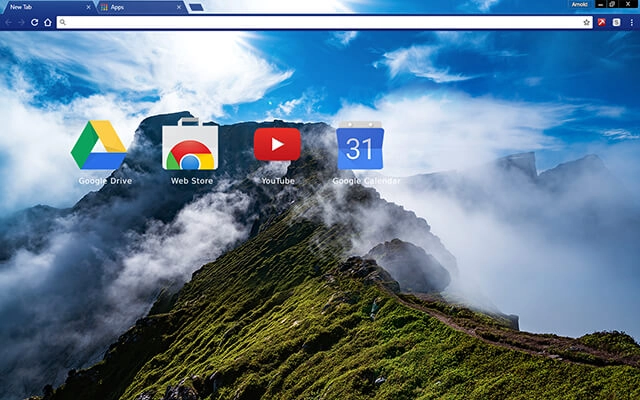
Task: Go forward to the next page
Action: click(x=21, y=22)
